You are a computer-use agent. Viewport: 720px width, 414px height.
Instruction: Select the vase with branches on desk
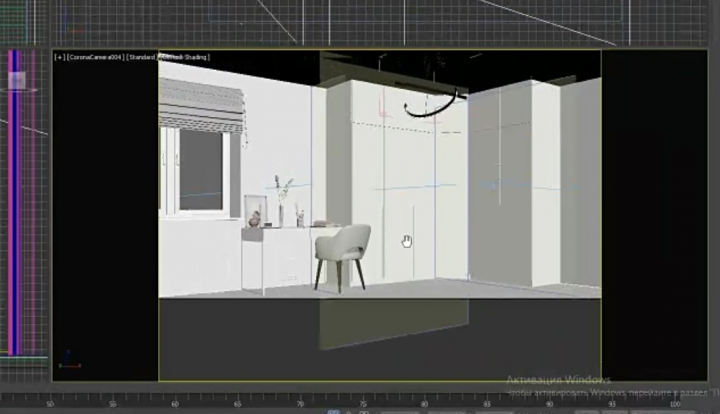[282, 201]
